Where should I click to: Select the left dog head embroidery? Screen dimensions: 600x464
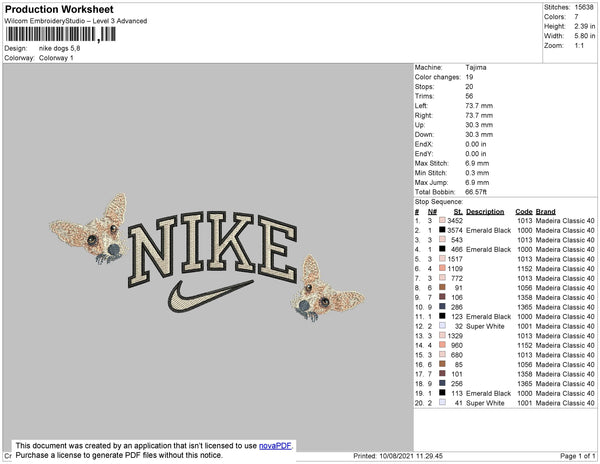point(89,229)
